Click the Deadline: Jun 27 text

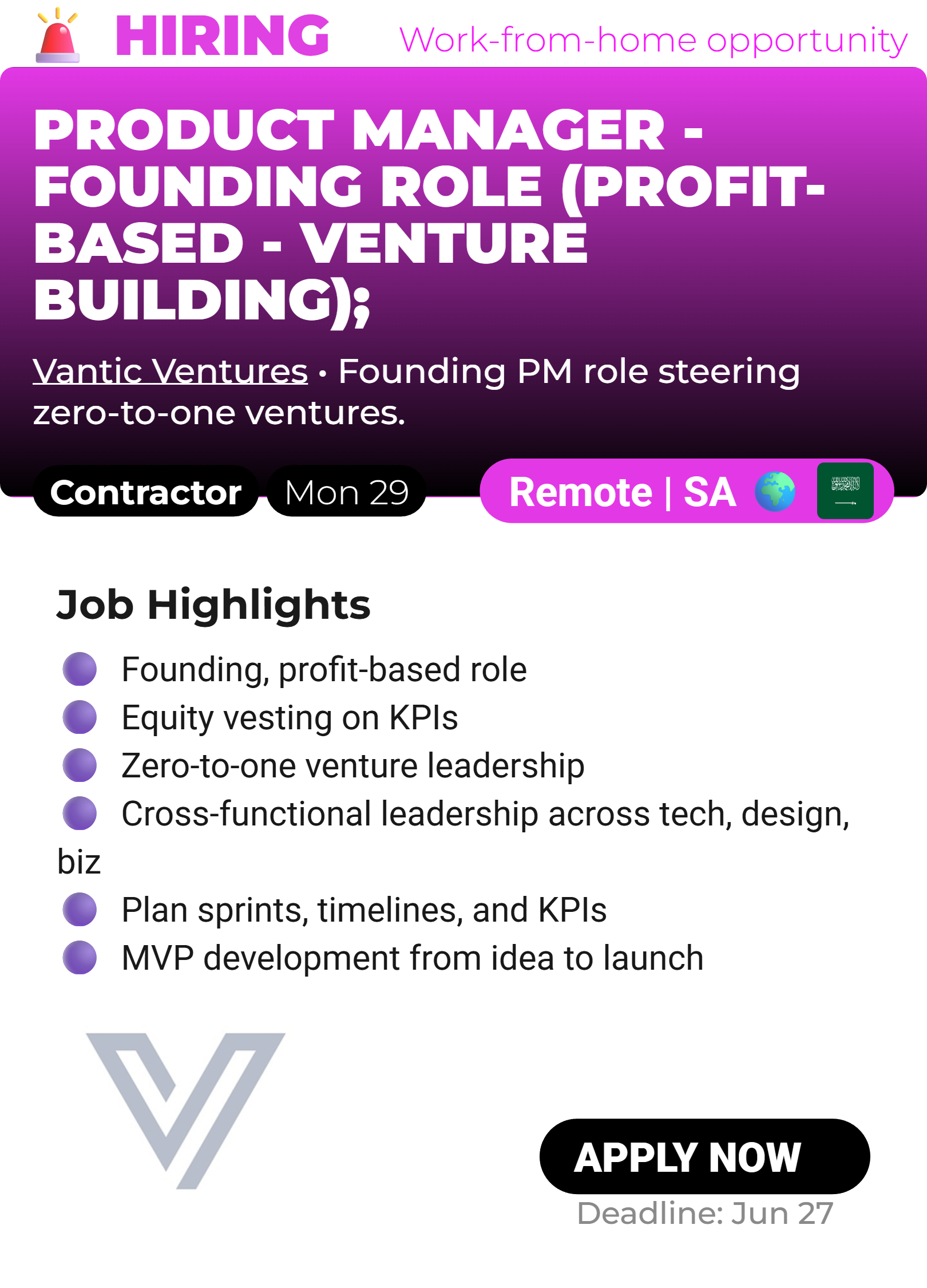705,1213
